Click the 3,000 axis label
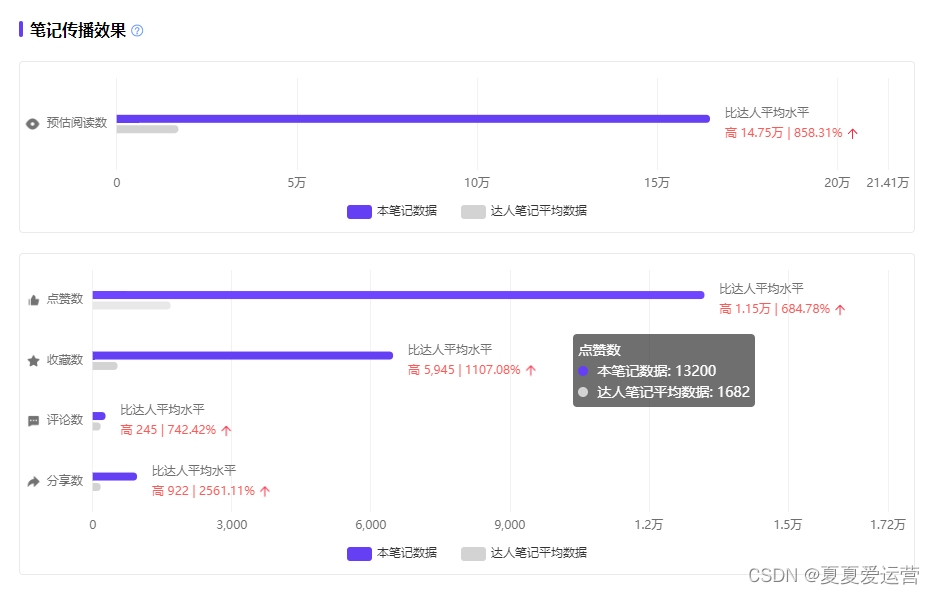This screenshot has width=935, height=594. [231, 525]
